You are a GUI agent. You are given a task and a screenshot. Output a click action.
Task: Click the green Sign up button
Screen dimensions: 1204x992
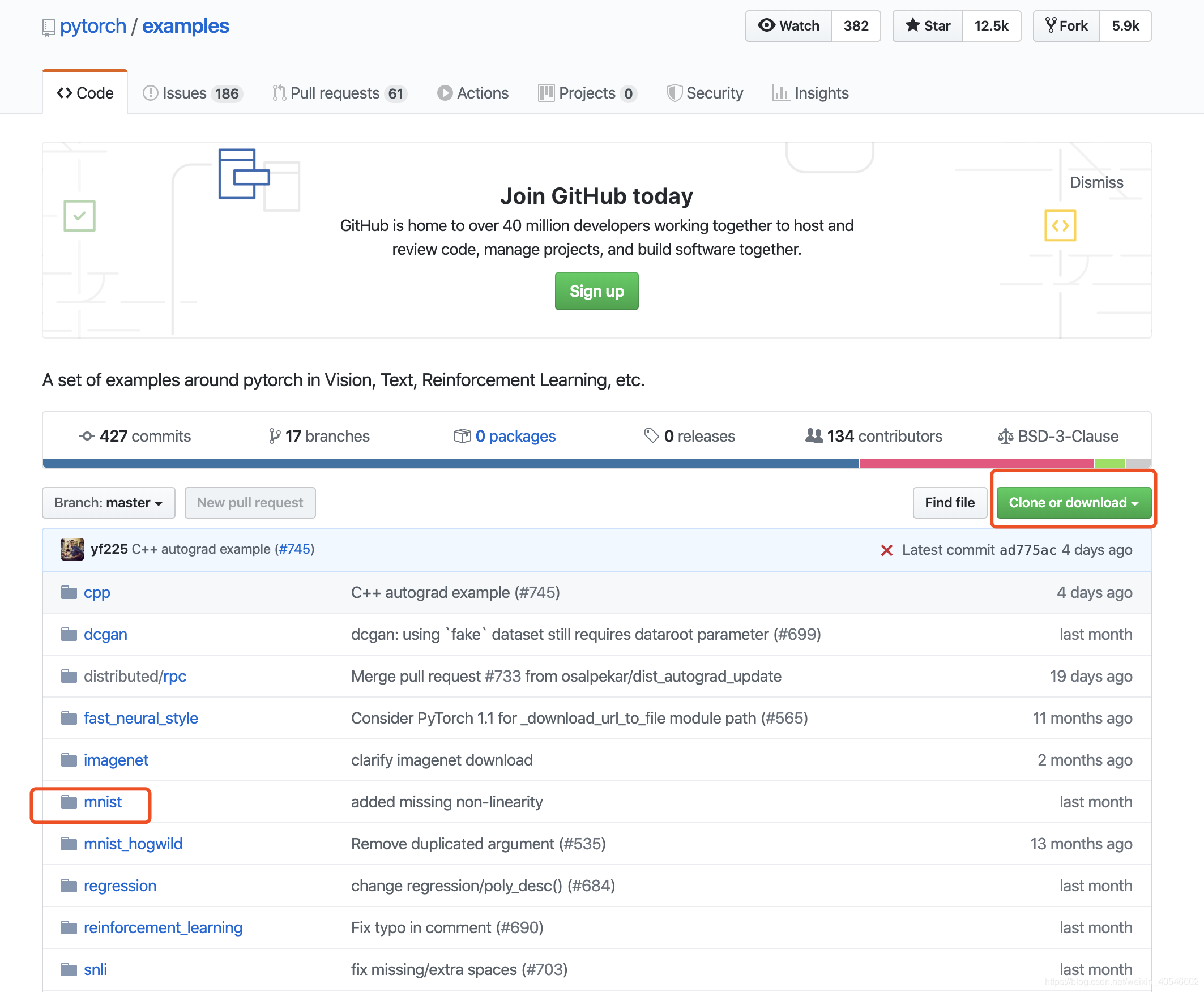click(596, 291)
